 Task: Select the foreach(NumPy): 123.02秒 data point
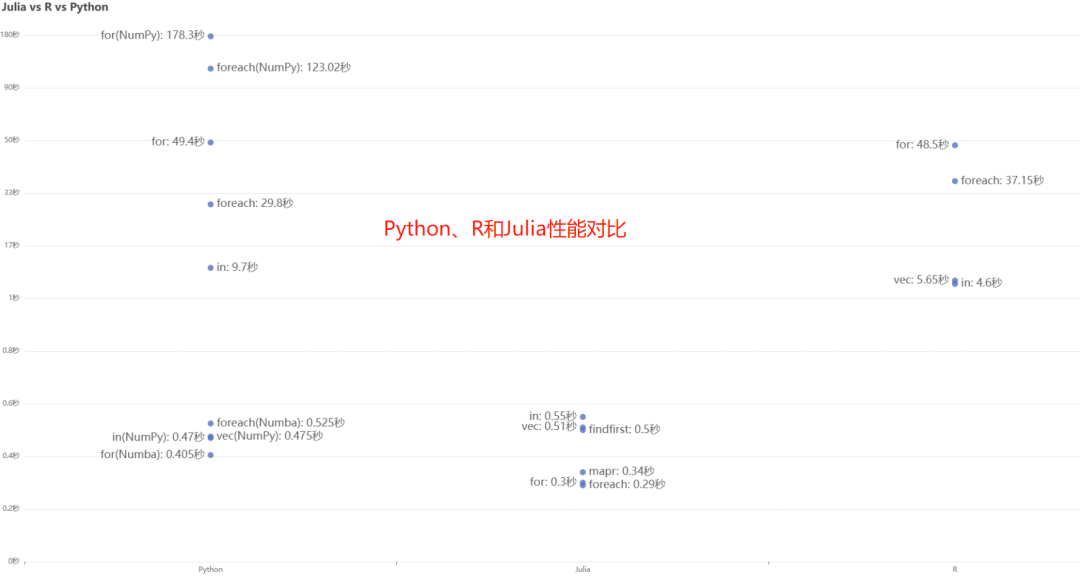pyautogui.click(x=209, y=68)
